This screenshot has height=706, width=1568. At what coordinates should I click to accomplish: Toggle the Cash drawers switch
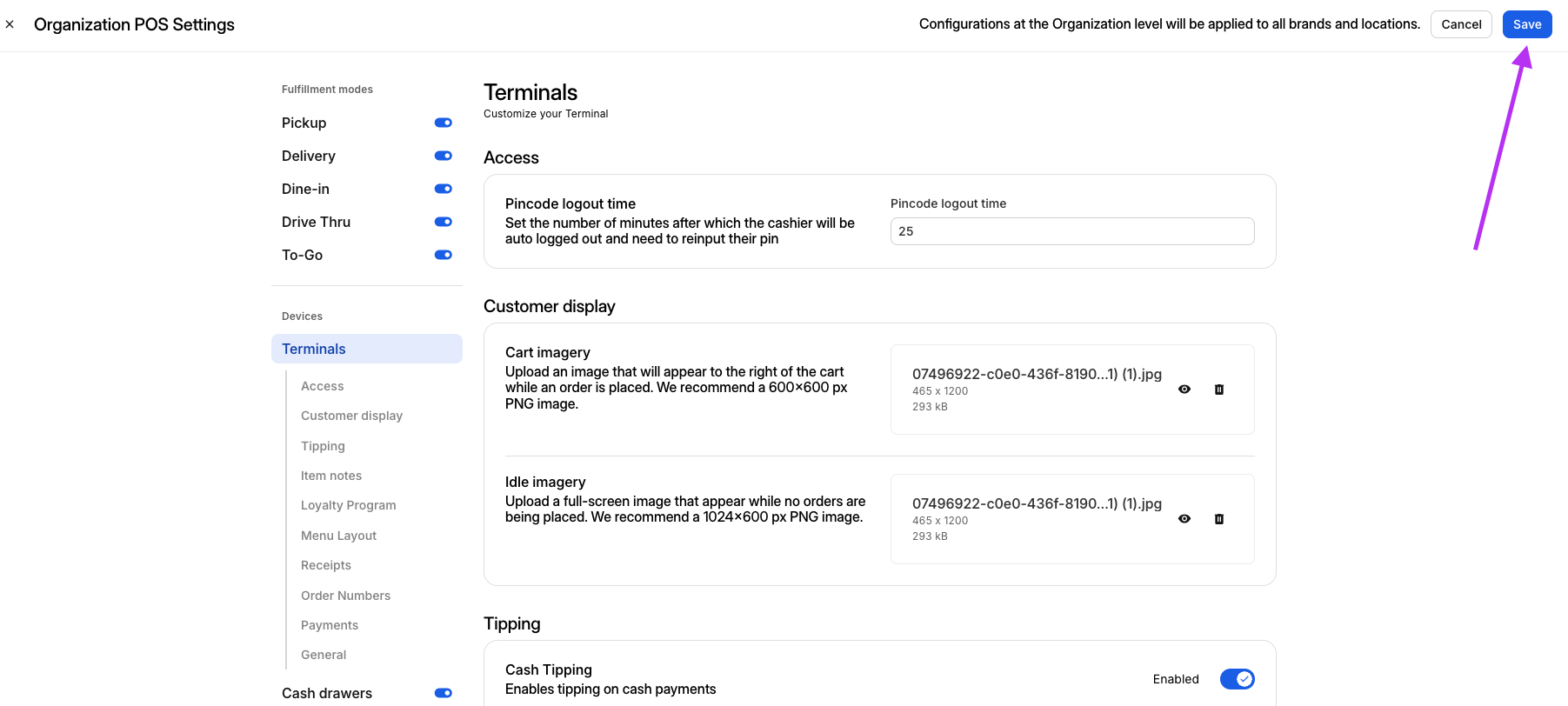[443, 693]
